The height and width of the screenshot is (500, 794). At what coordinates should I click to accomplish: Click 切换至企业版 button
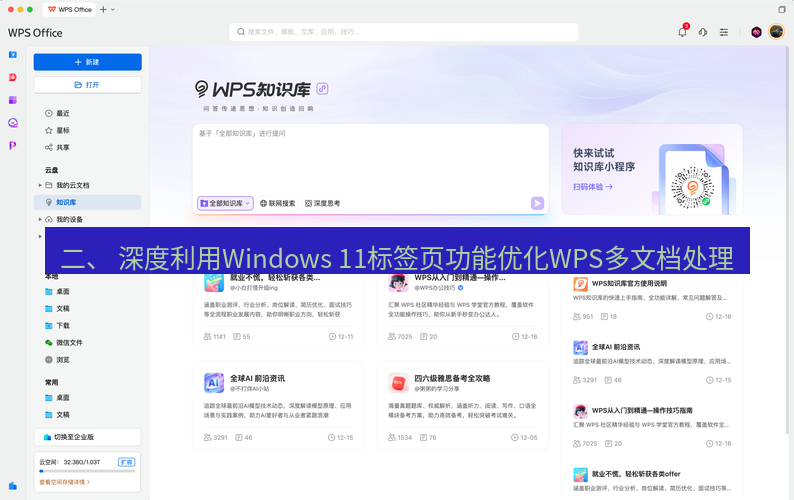88,437
